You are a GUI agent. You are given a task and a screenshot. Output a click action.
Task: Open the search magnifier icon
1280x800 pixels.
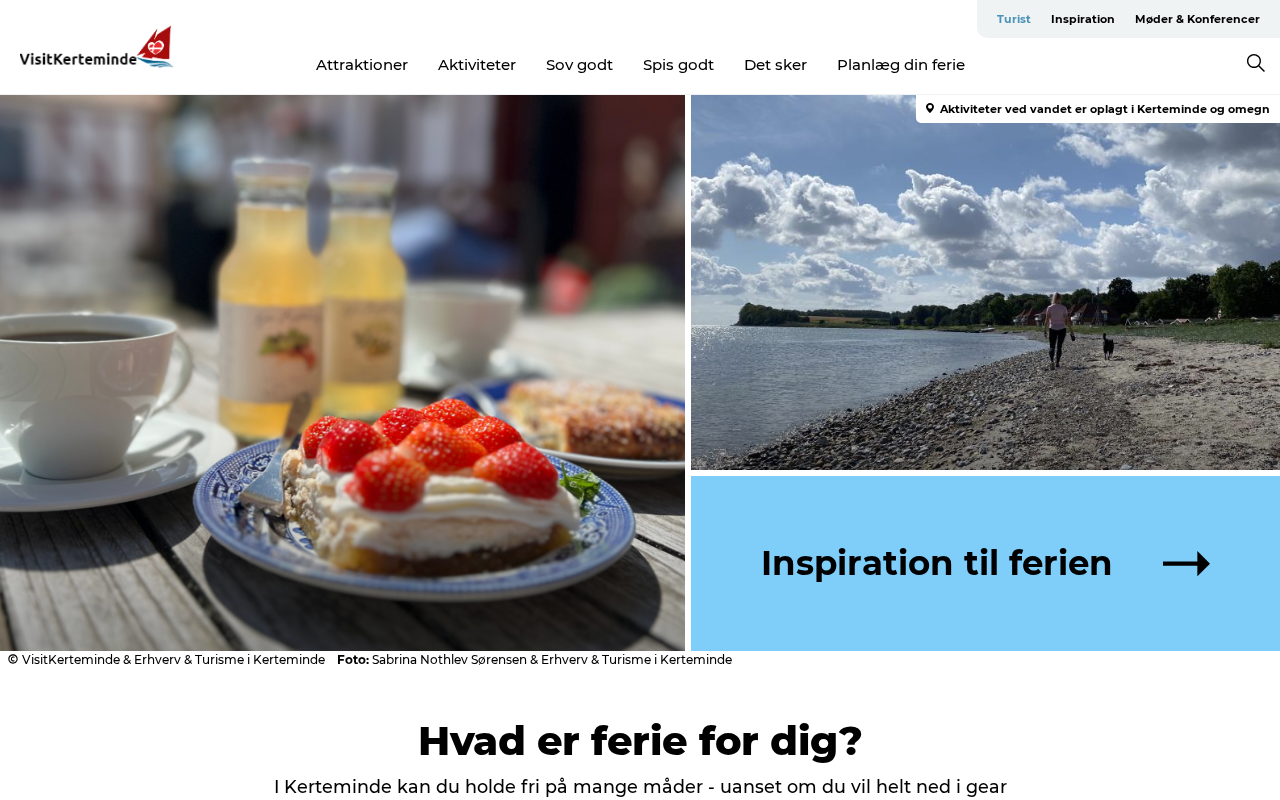[1255, 63]
